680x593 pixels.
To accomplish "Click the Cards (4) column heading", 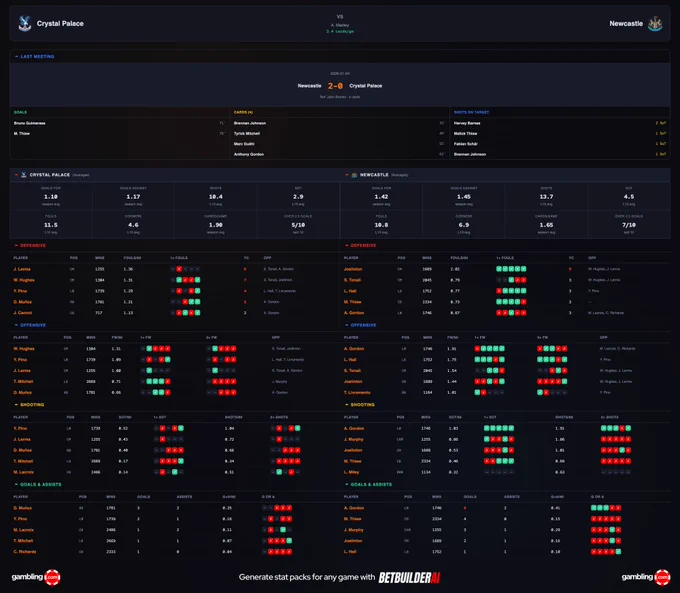I will (243, 112).
